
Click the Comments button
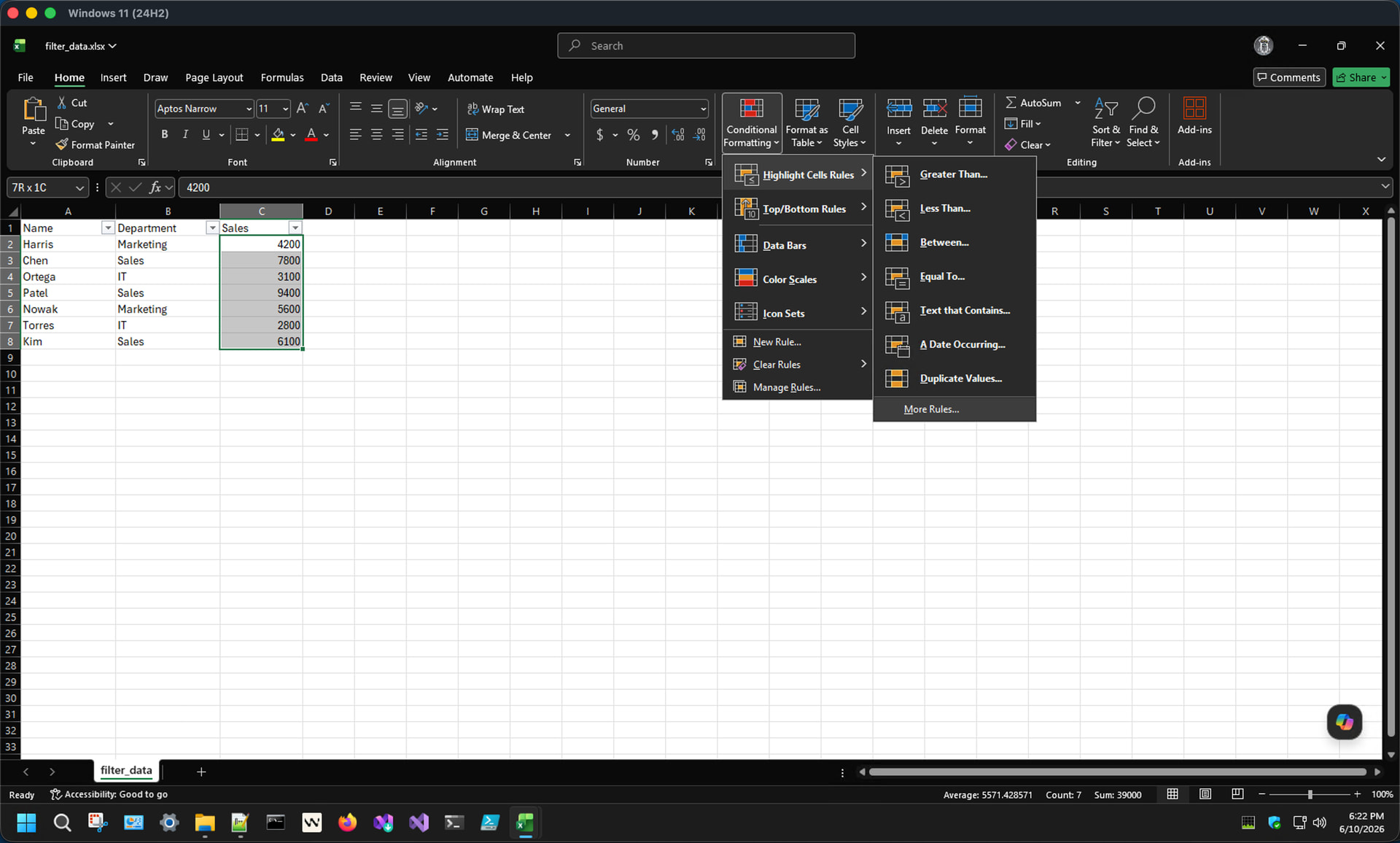point(1288,77)
